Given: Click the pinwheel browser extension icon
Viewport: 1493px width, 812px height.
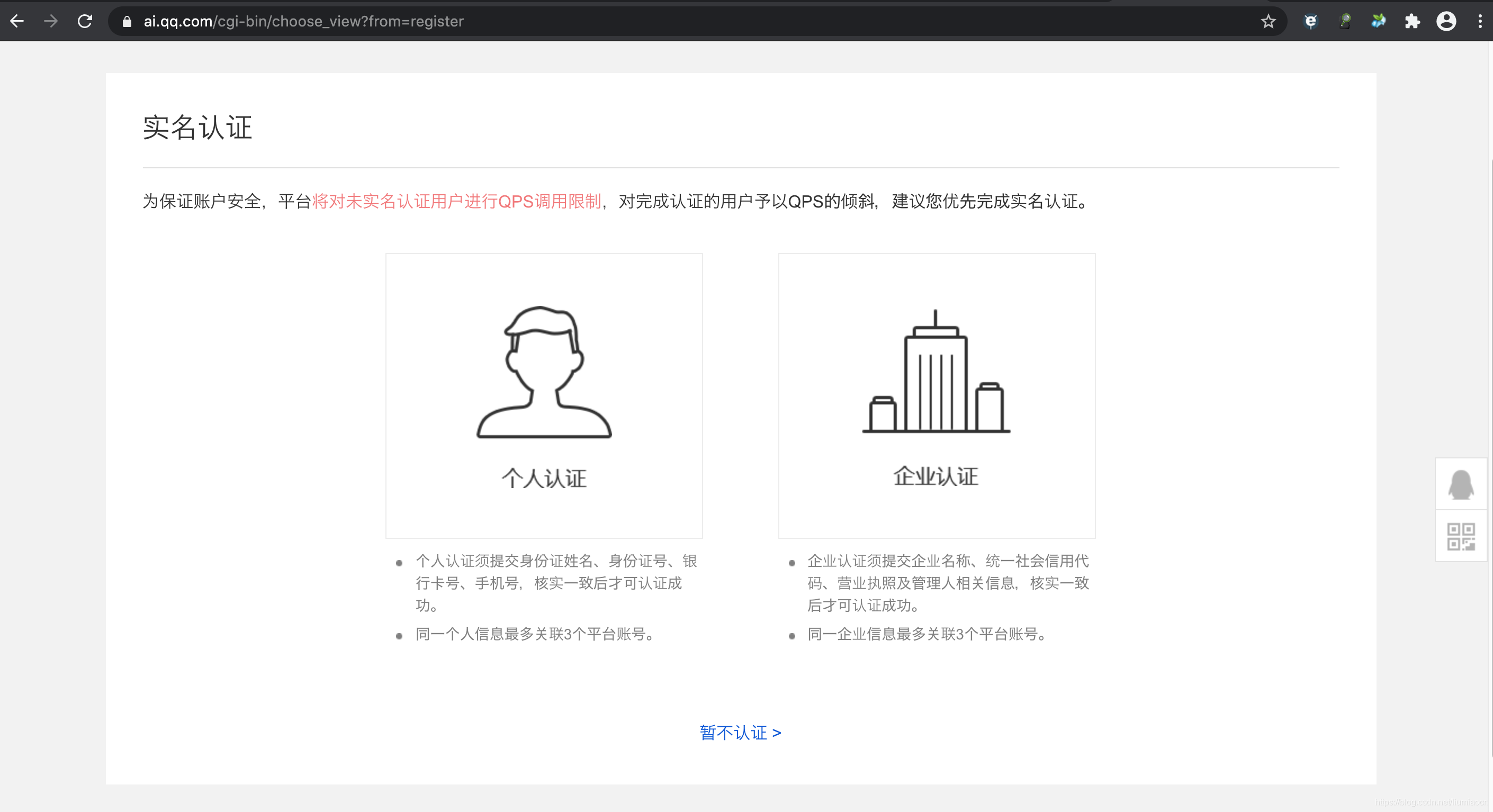Looking at the screenshot, I should (1378, 22).
